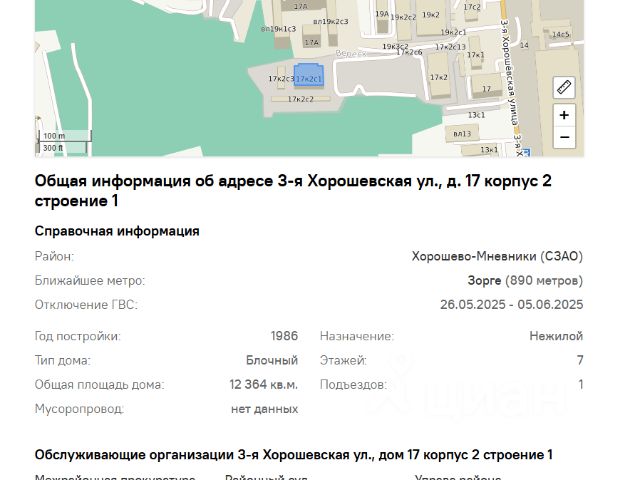The width and height of the screenshot is (640, 480).
Task: Click build year value 1986
Action: (x=284, y=336)
